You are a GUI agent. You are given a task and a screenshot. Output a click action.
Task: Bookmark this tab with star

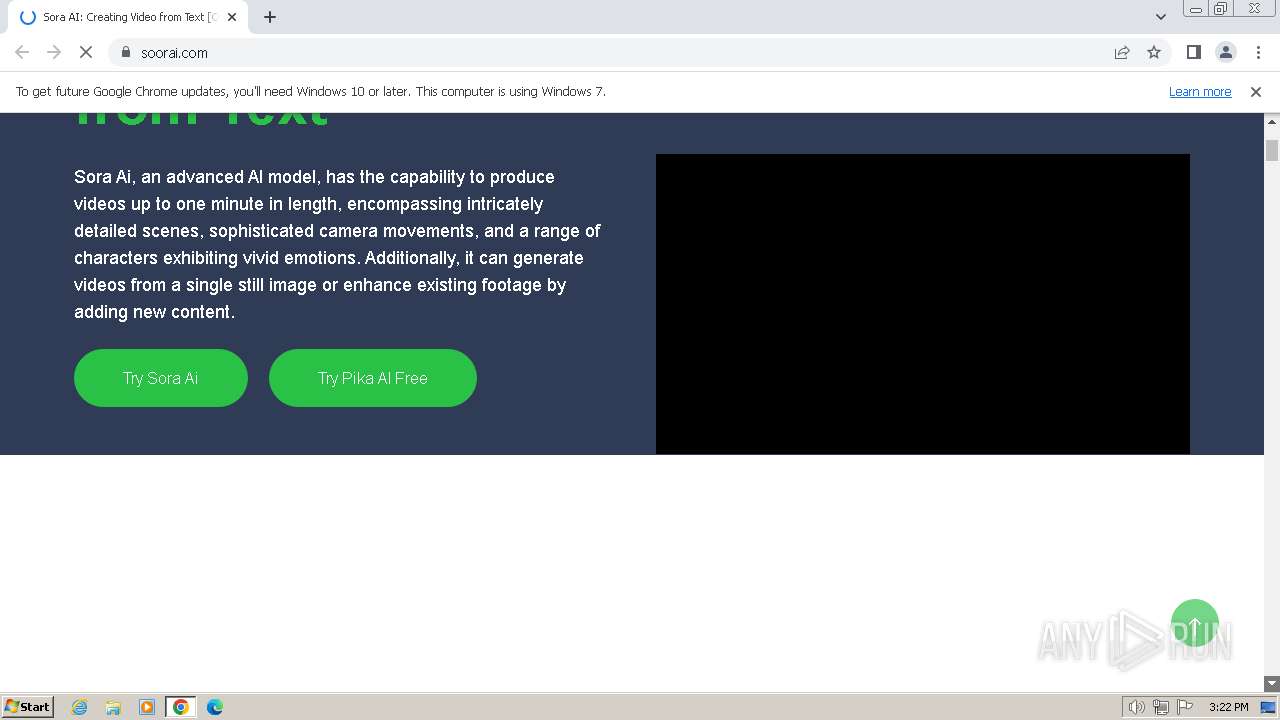click(1154, 52)
